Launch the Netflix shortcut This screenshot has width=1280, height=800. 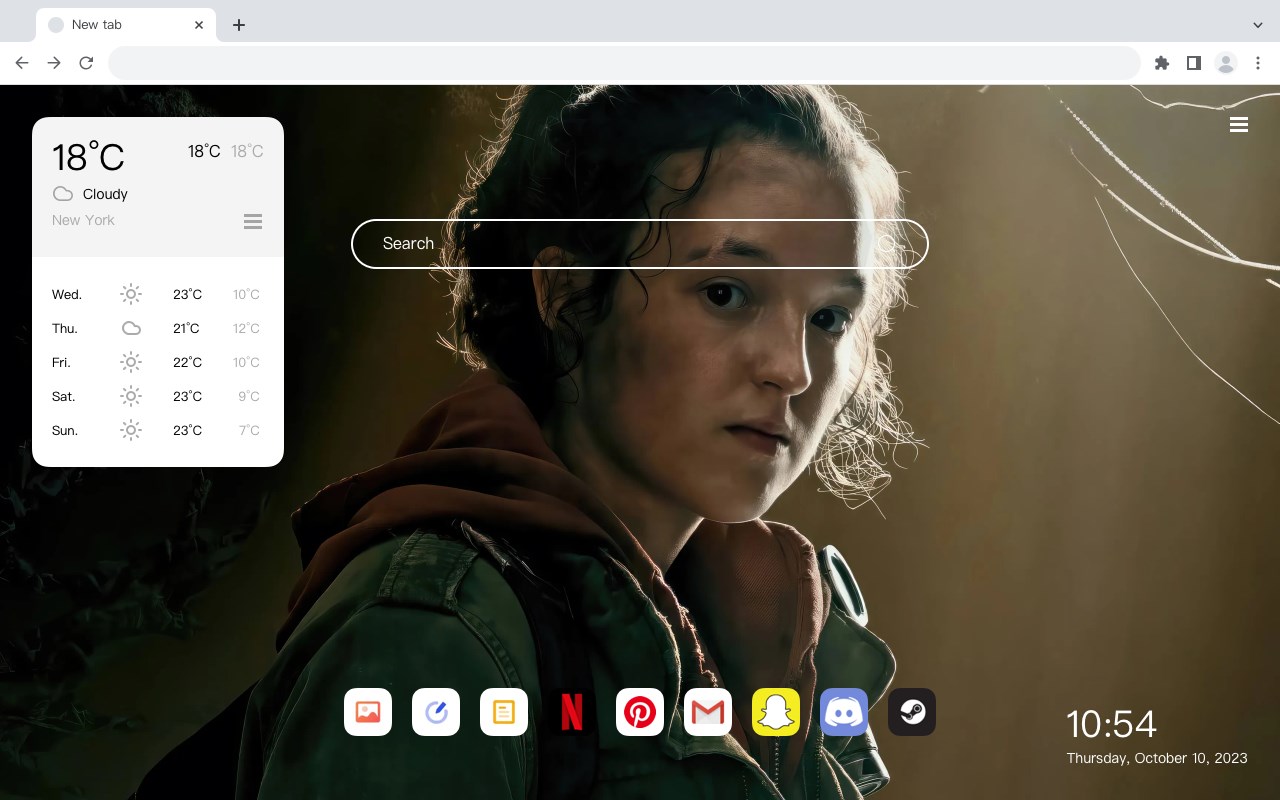tap(572, 712)
